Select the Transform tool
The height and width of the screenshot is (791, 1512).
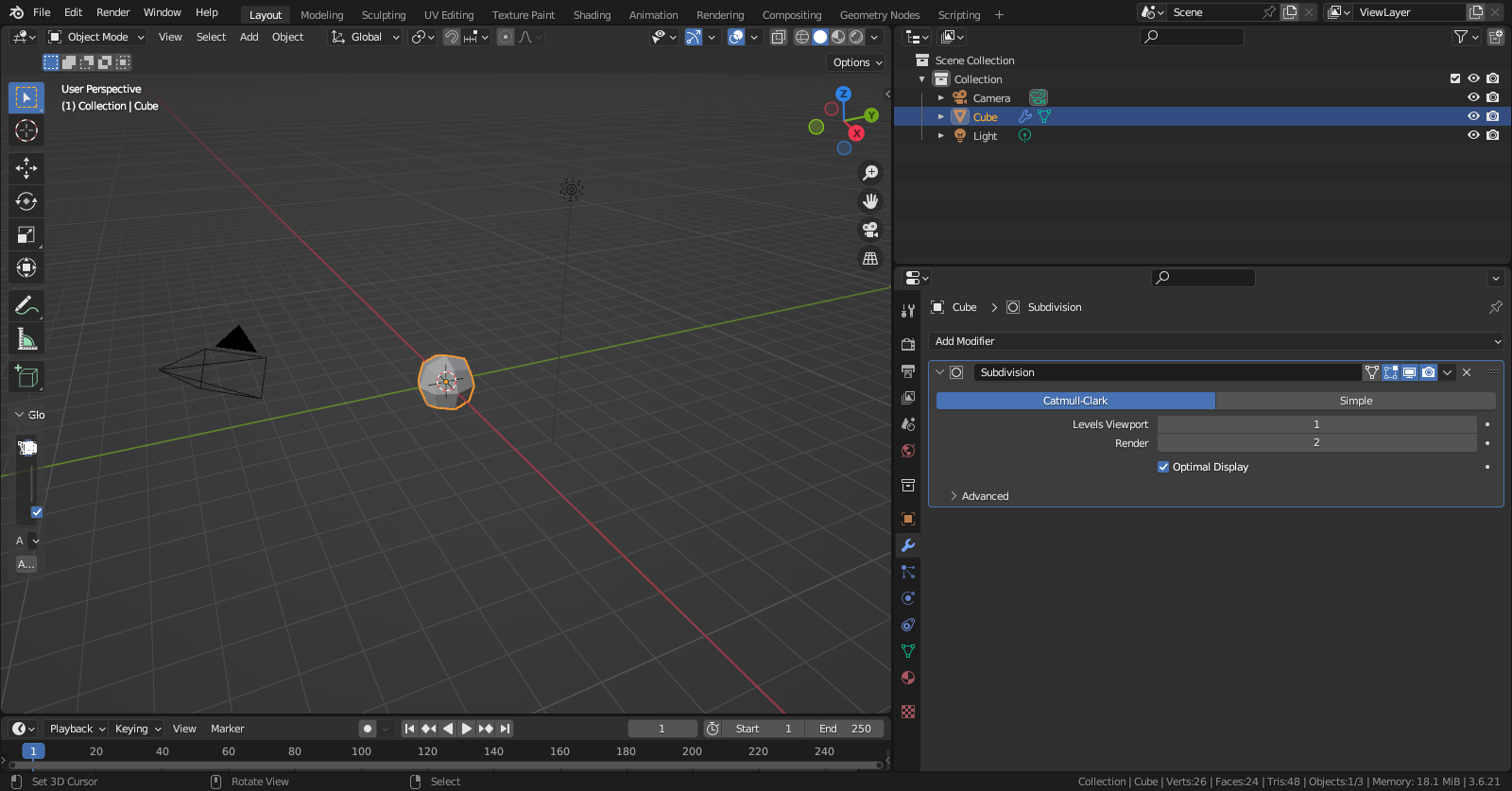tap(26, 267)
